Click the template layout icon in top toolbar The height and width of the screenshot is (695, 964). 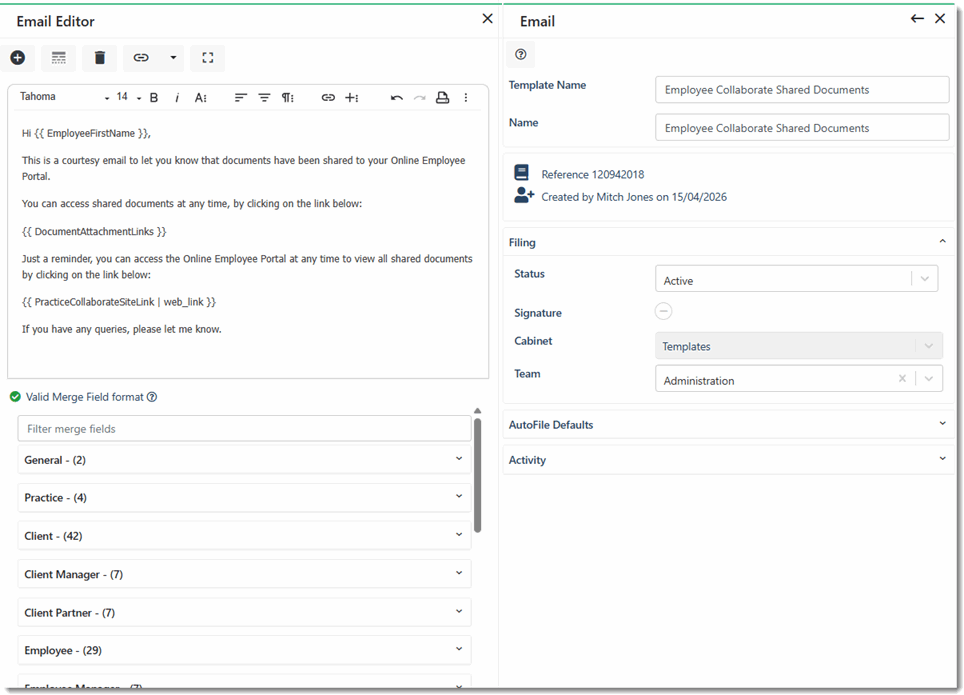[58, 58]
